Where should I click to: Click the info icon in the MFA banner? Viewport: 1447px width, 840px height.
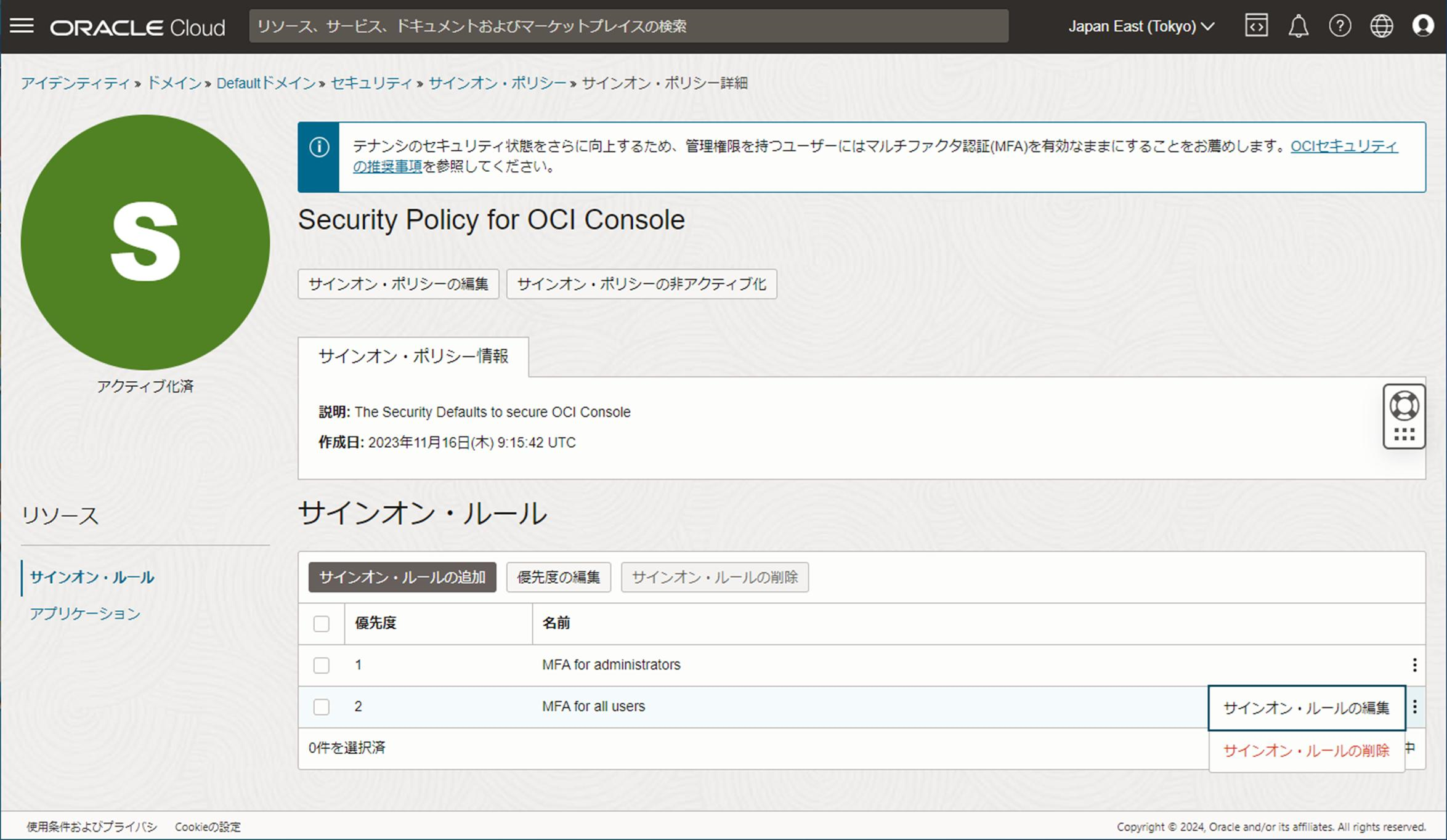coord(318,147)
